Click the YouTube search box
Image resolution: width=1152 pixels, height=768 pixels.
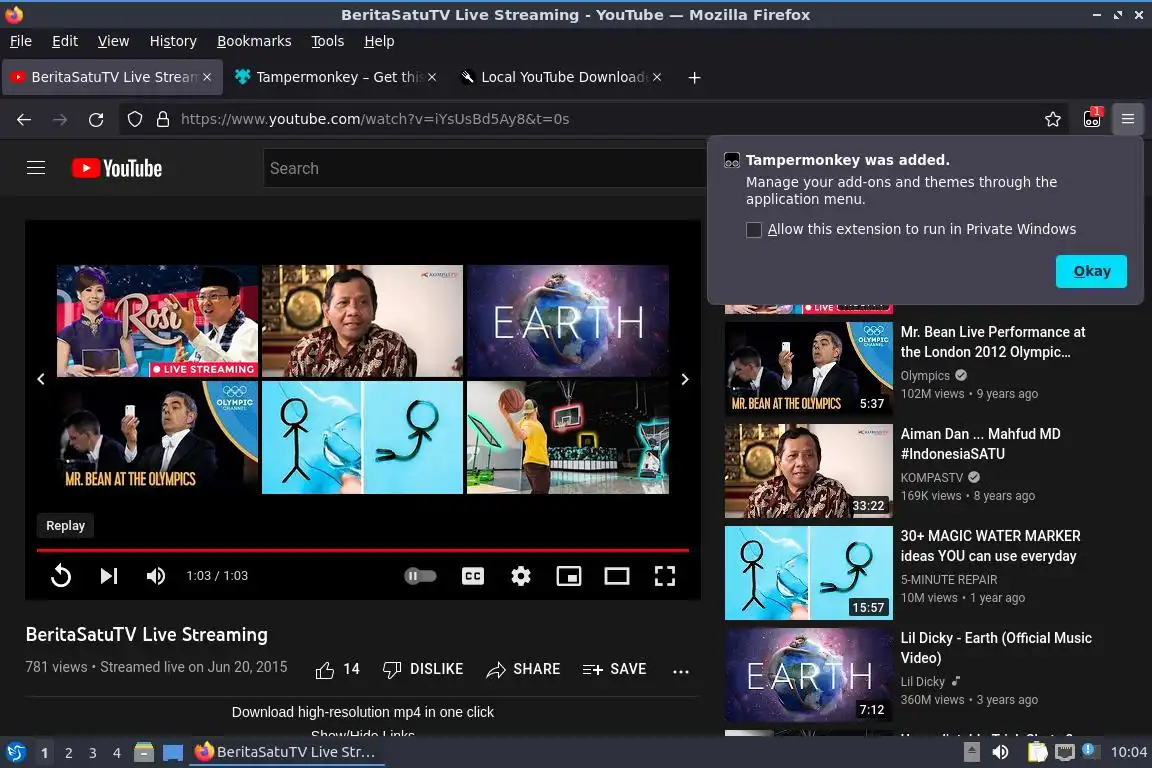(x=485, y=168)
